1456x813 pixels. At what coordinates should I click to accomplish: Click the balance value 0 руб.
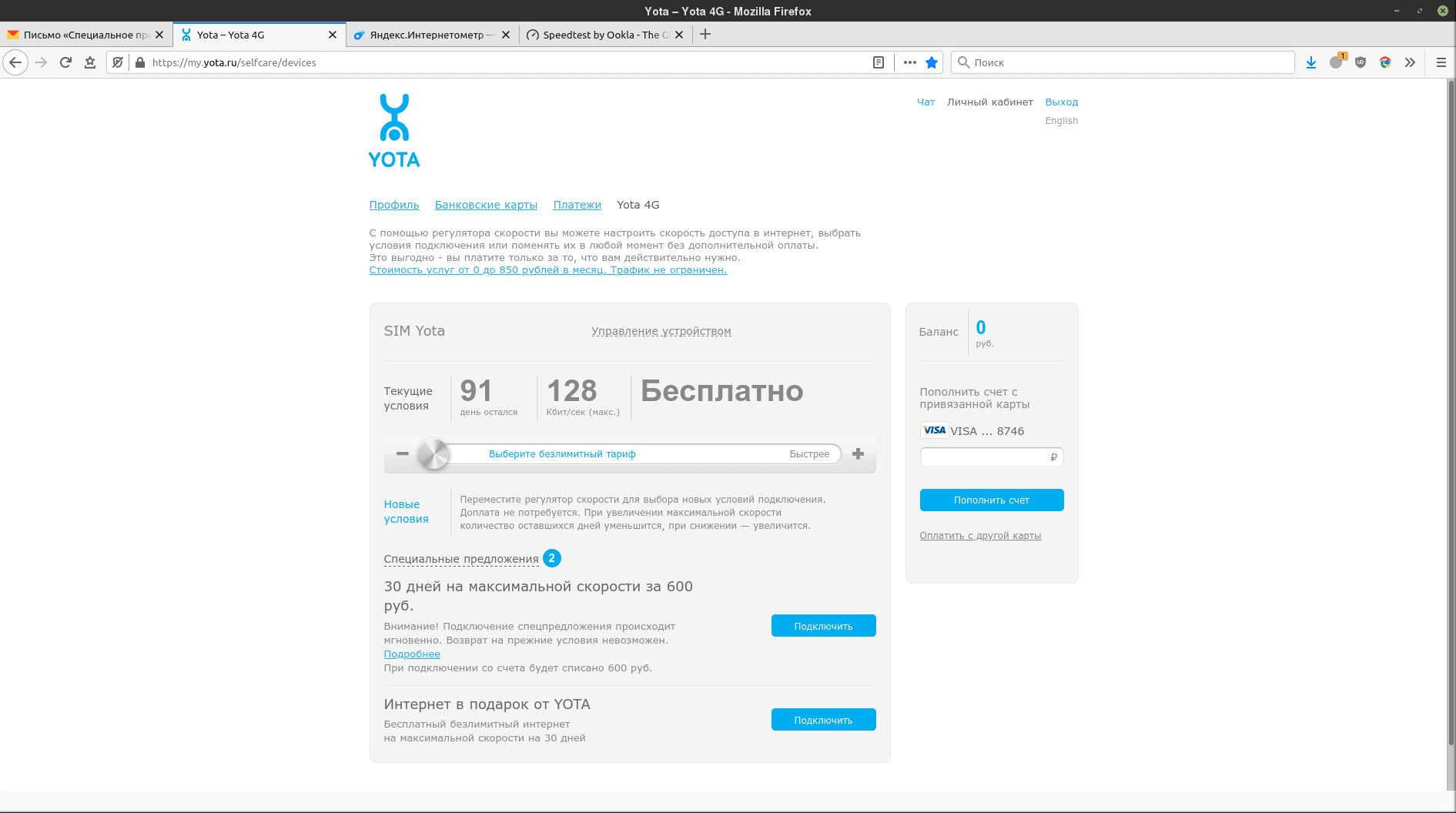pos(985,333)
